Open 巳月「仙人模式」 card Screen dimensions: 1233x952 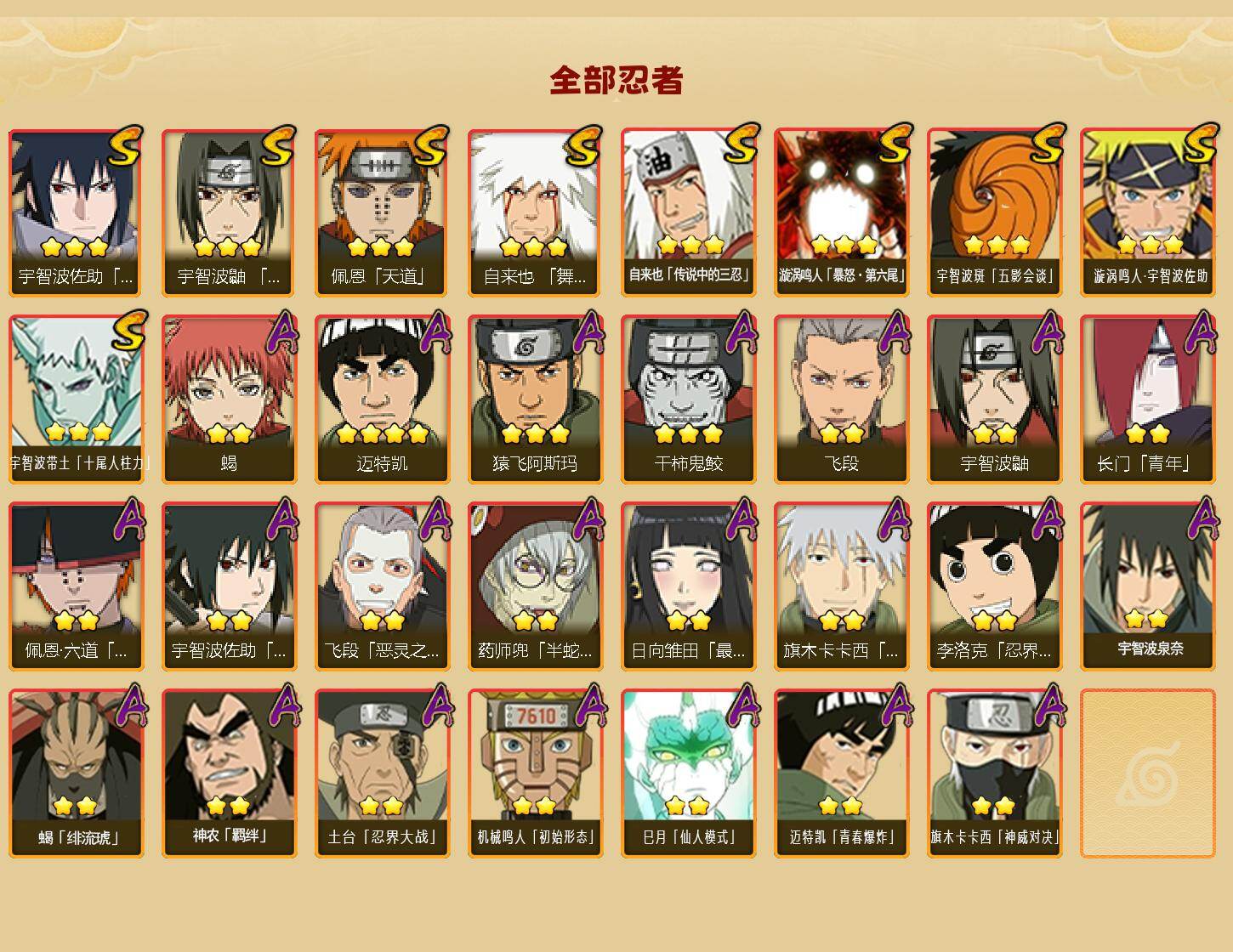coord(688,773)
